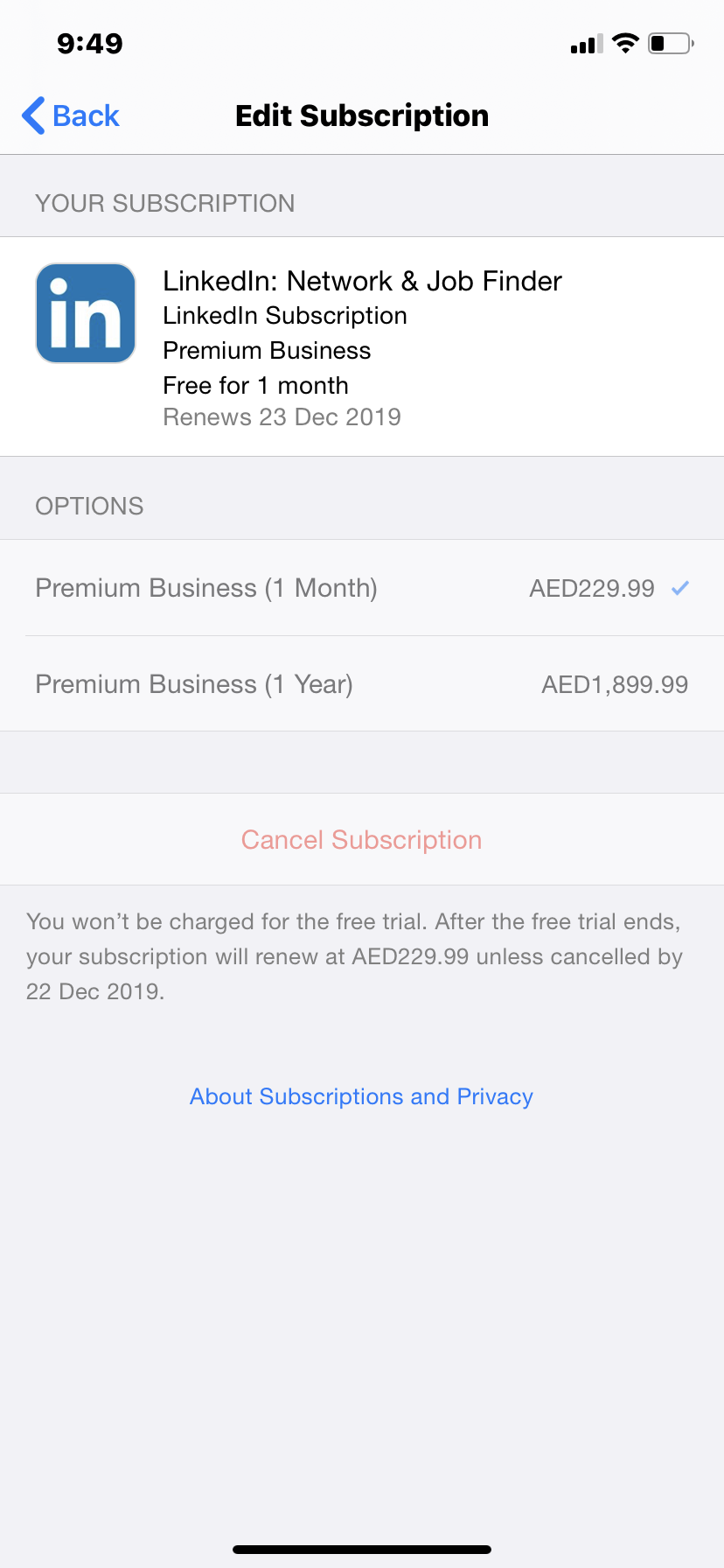Tap the cellular signal bars icon
The height and width of the screenshot is (1568, 724).
586,44
